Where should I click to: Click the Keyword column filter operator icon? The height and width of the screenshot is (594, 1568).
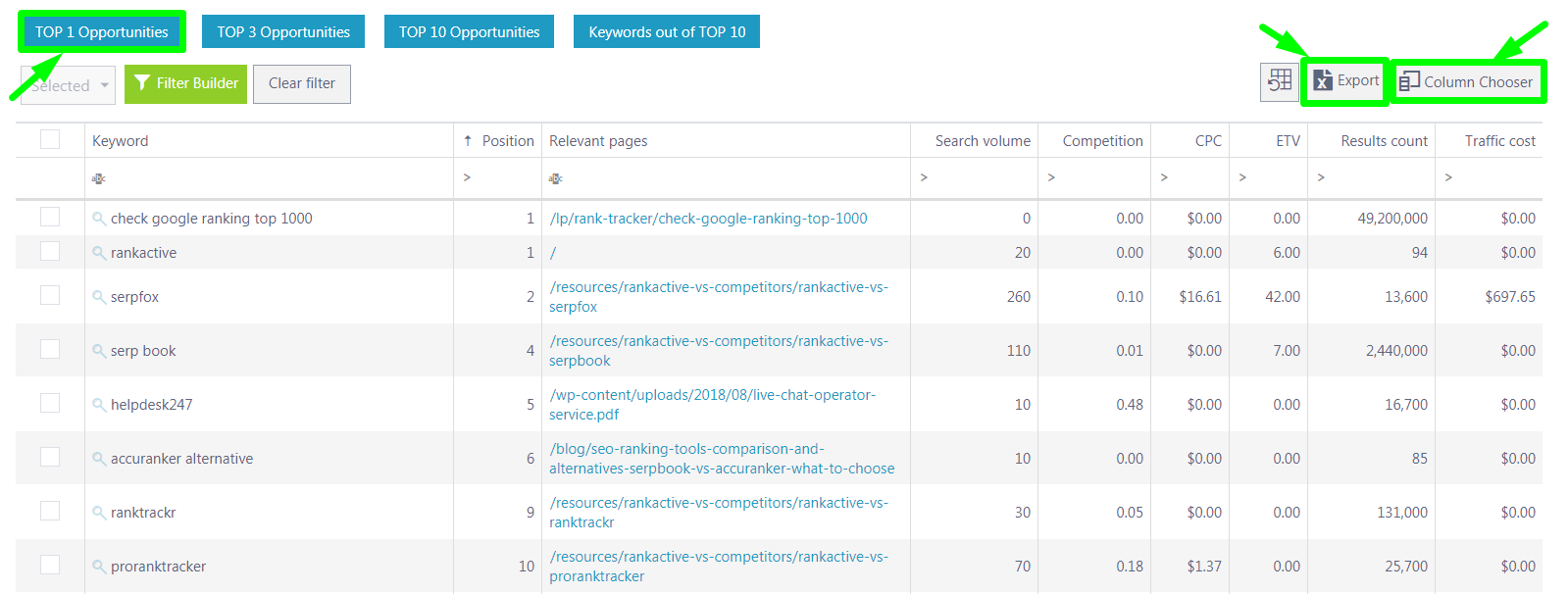(x=98, y=178)
